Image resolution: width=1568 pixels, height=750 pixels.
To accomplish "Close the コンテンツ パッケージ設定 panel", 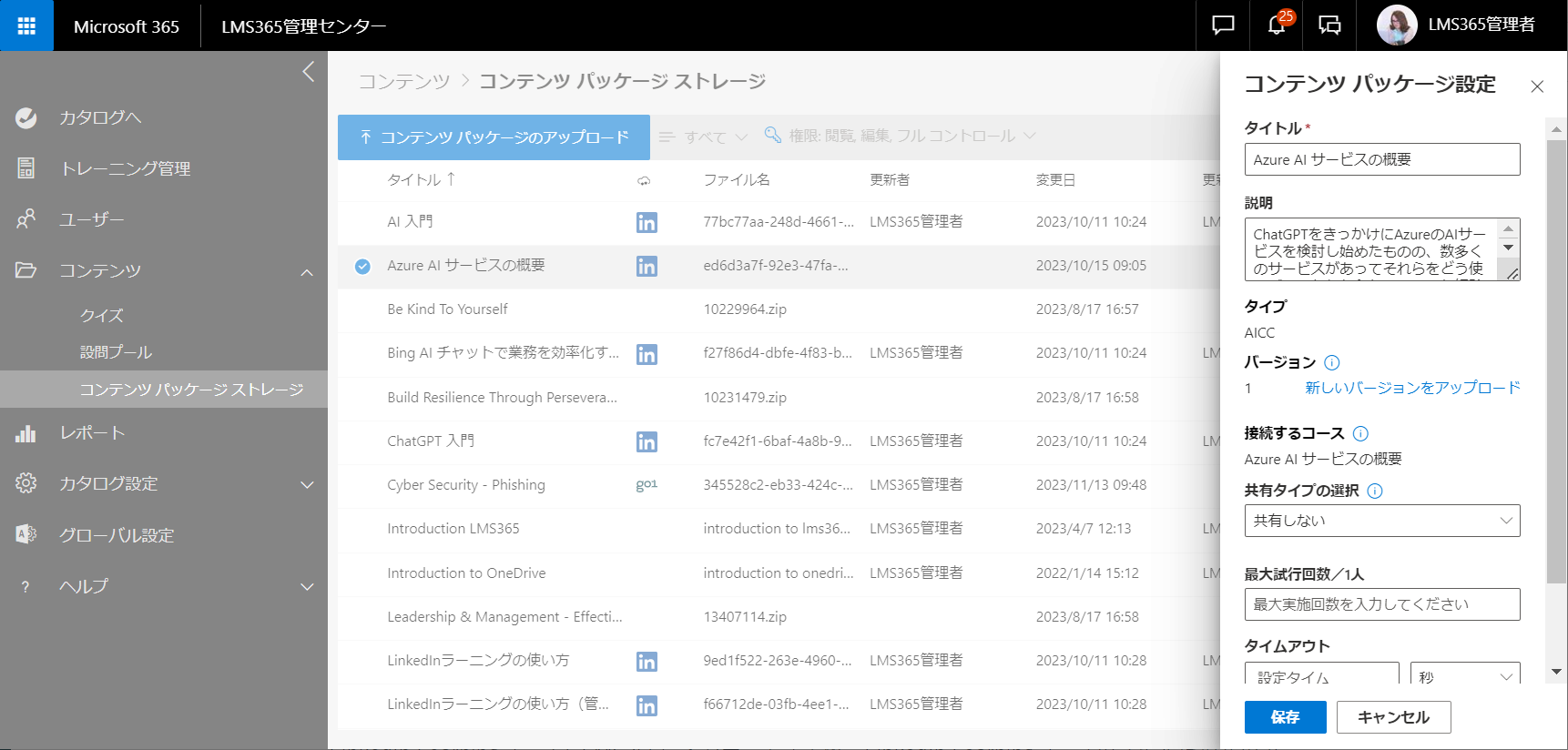I will (x=1537, y=86).
